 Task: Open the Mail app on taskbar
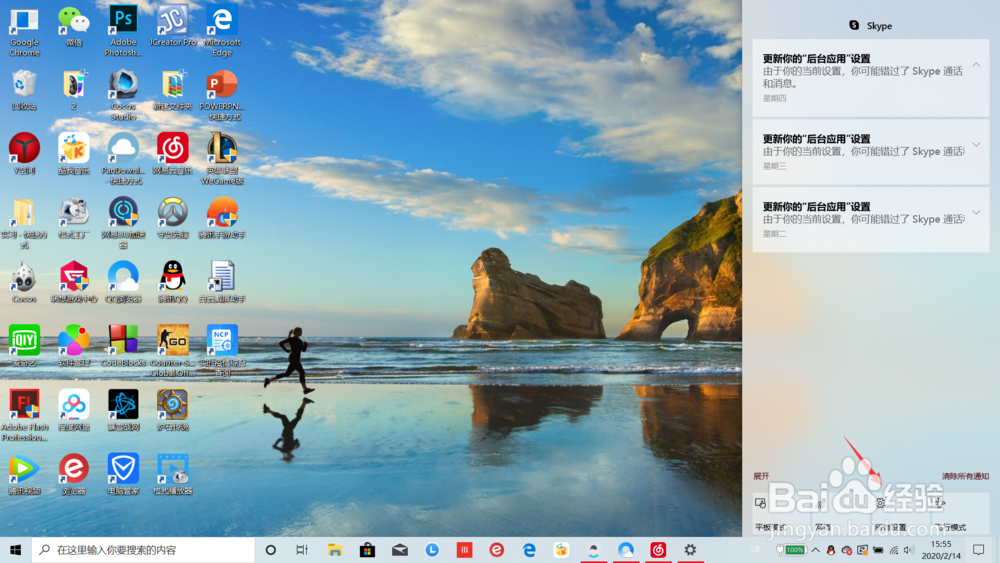(x=400, y=550)
